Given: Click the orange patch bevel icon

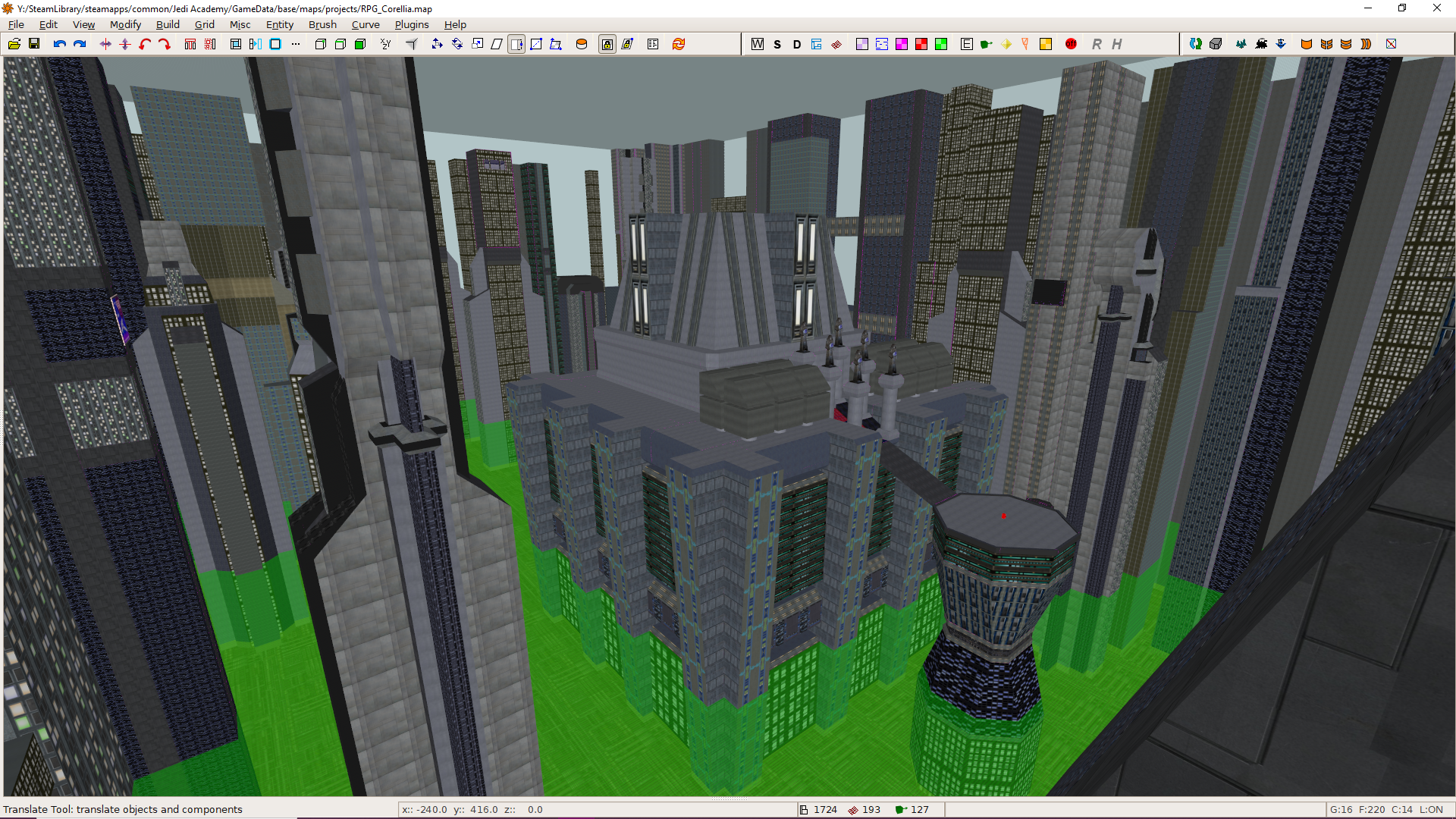Looking at the screenshot, I should coord(1307,44).
